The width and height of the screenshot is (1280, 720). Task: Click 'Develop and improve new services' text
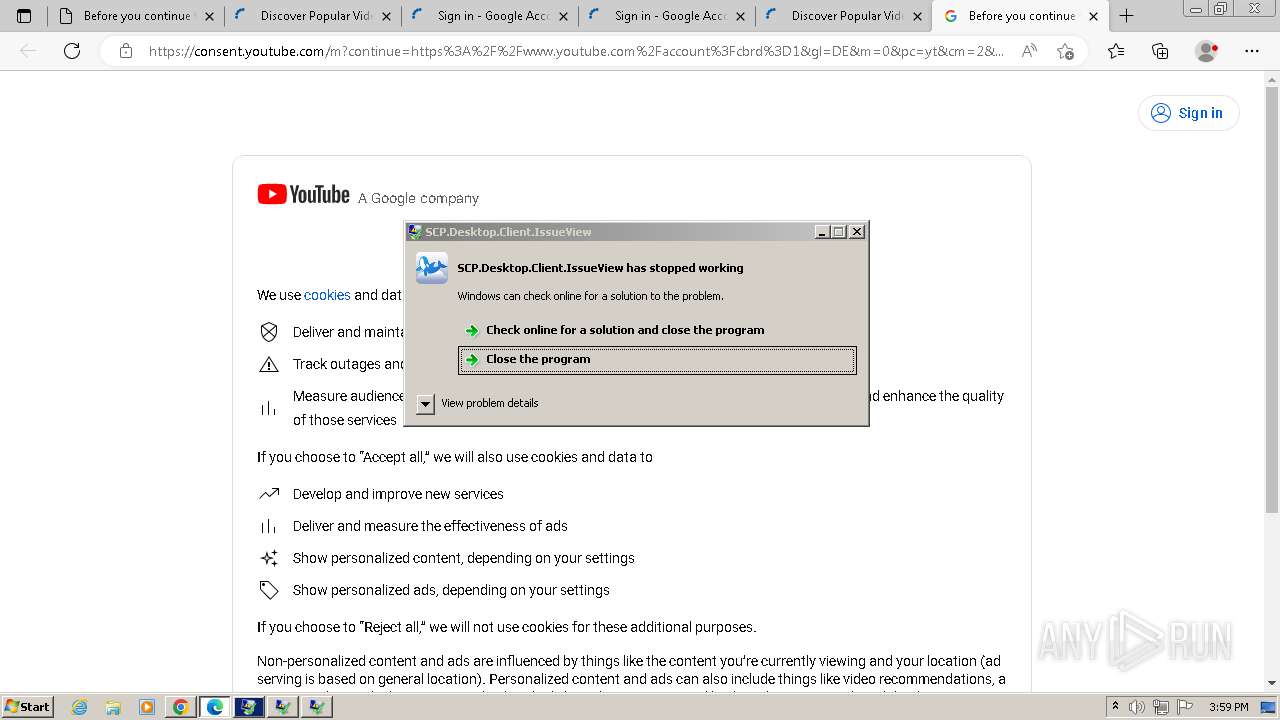[398, 494]
